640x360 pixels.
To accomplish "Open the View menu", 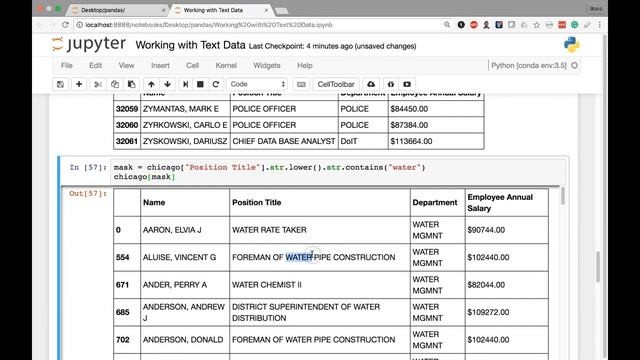I will tap(126, 65).
